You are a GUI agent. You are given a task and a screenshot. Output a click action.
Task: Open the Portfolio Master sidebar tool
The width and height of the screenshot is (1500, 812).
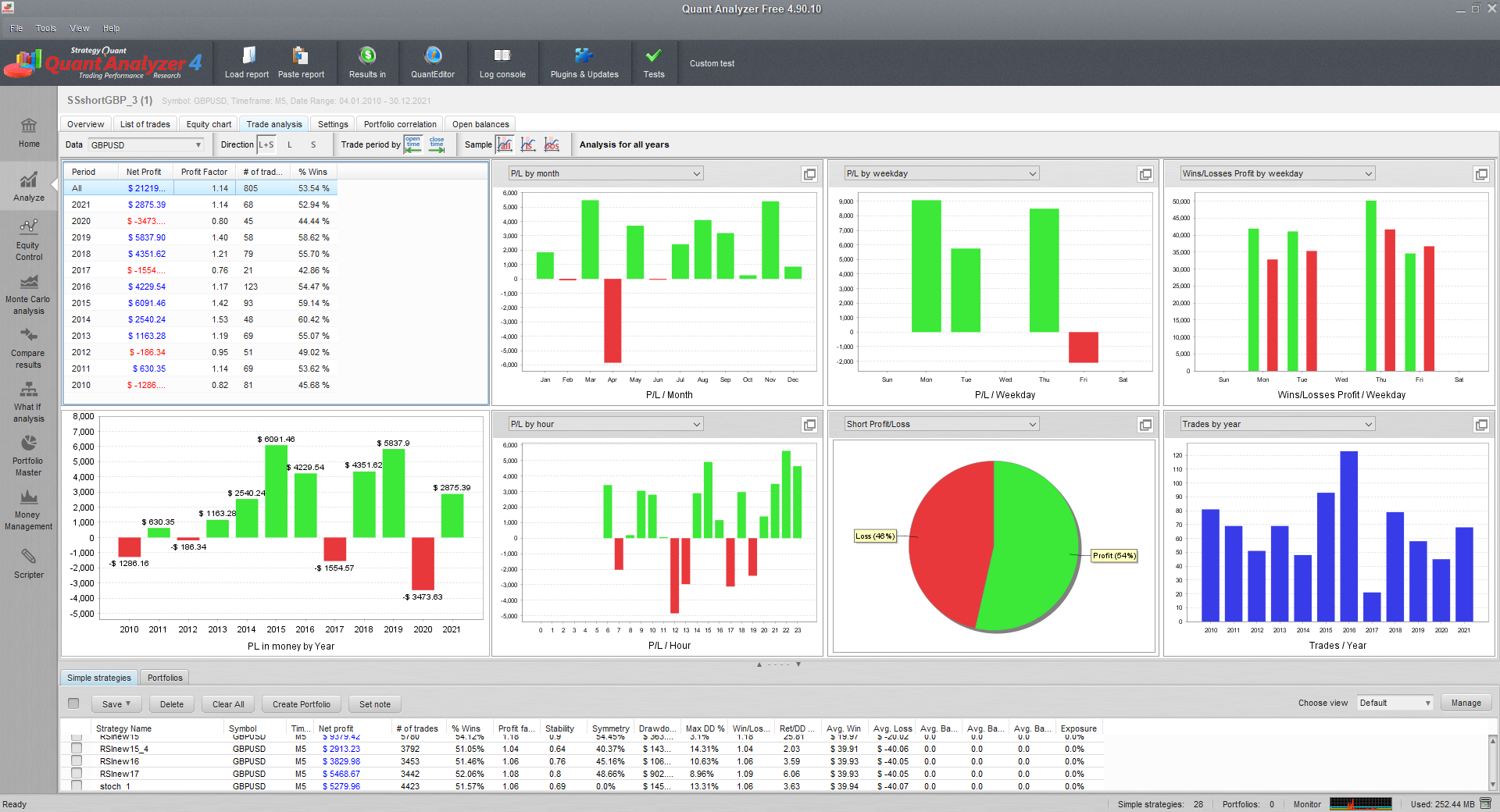pyautogui.click(x=28, y=457)
